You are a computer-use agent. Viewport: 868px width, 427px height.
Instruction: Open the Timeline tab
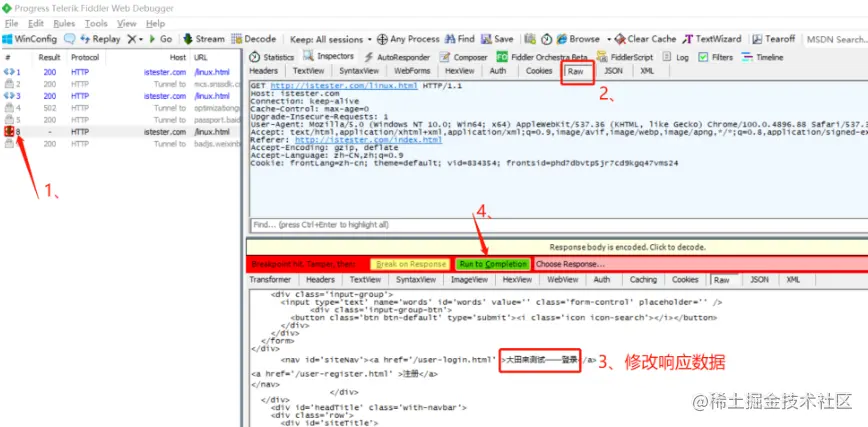(762, 57)
